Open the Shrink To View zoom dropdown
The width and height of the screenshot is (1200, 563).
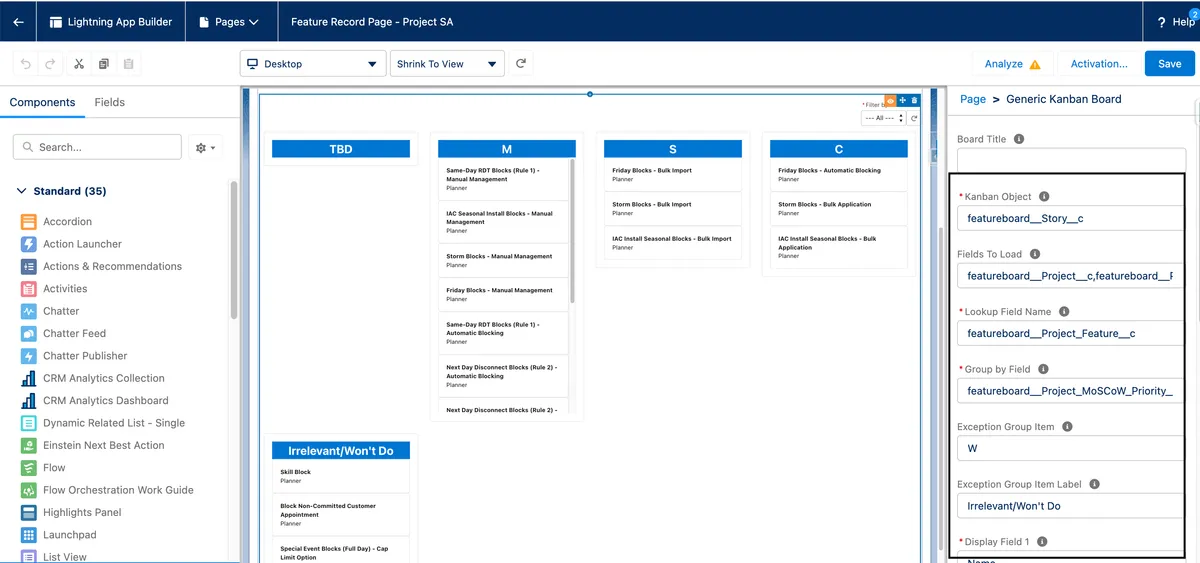pyautogui.click(x=447, y=63)
